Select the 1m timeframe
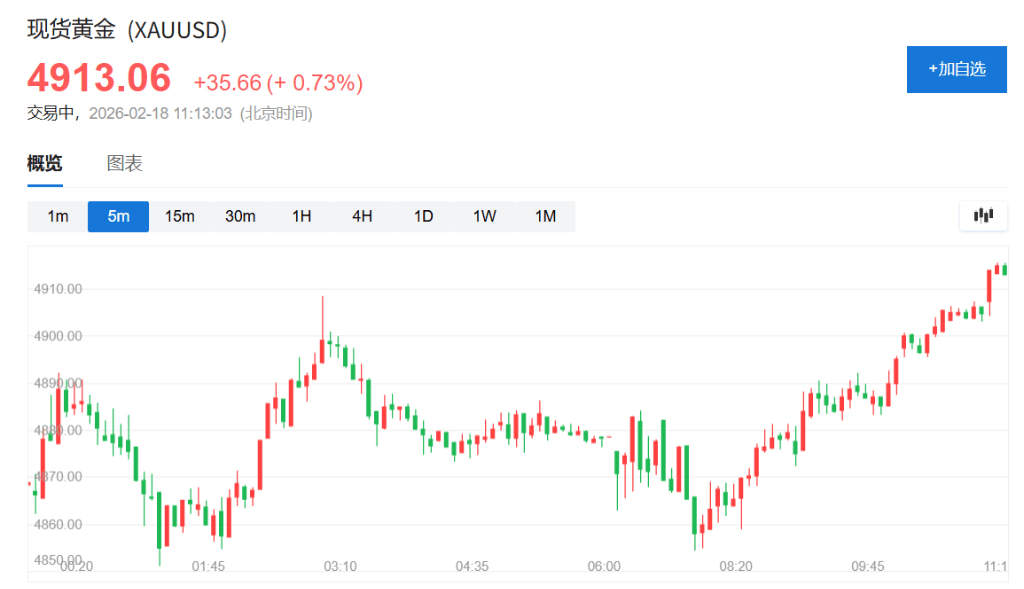The width and height of the screenshot is (1024, 589). [x=58, y=216]
